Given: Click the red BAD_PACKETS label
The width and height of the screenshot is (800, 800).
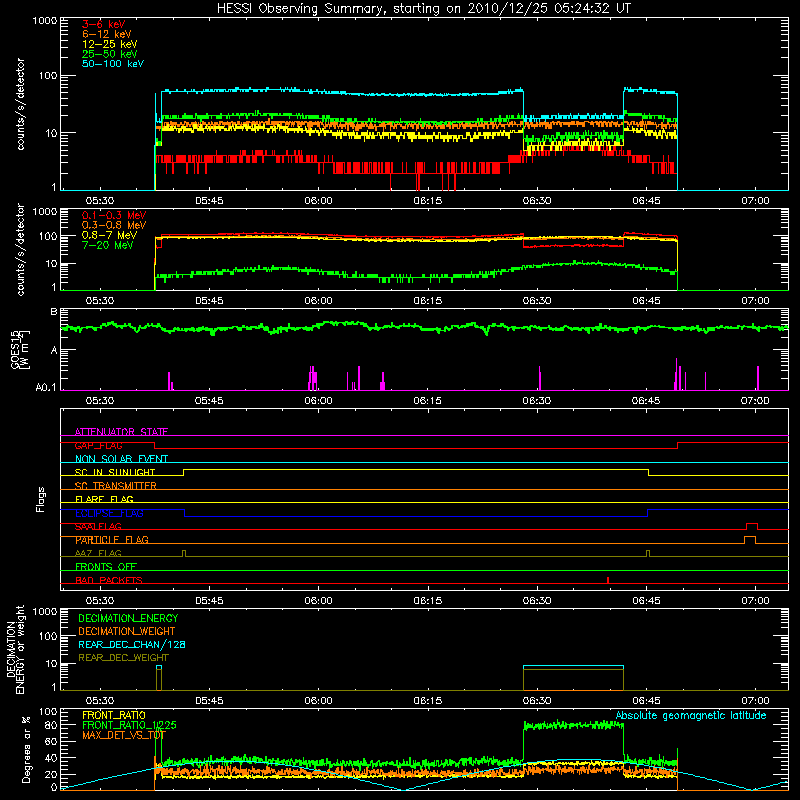Looking at the screenshot, I should click(x=109, y=580).
